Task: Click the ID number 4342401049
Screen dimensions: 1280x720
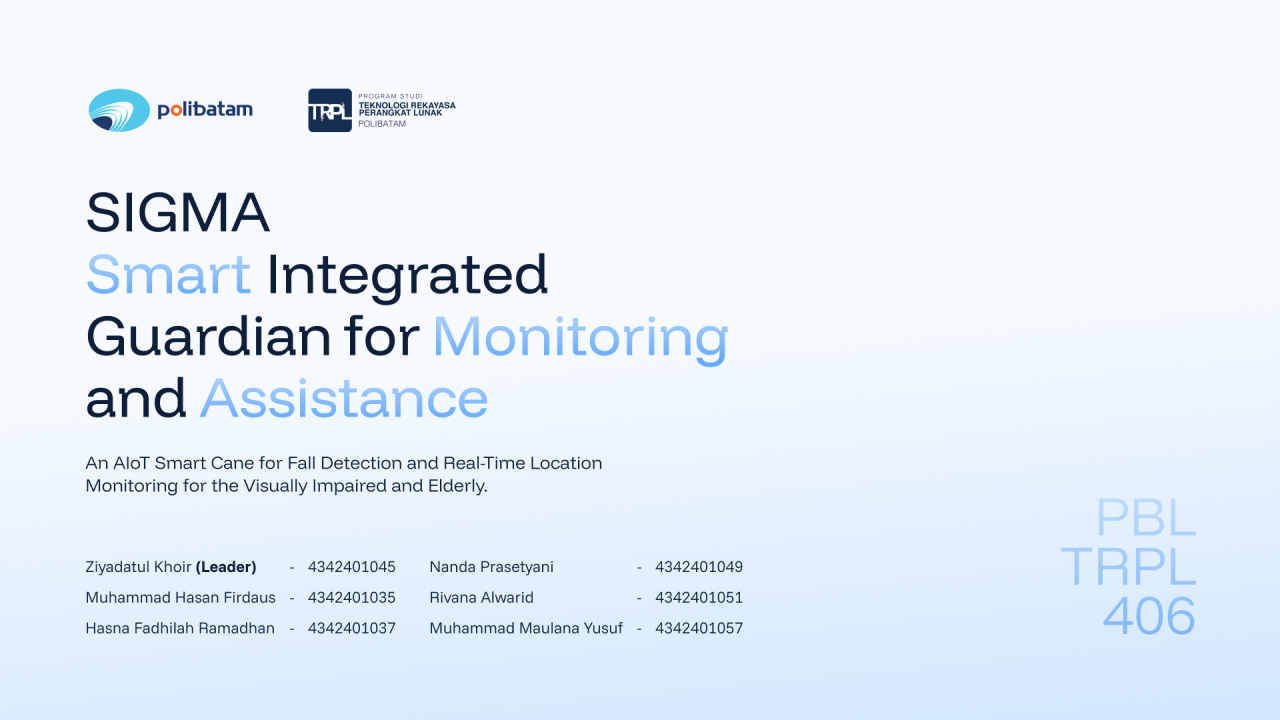Action: (x=699, y=567)
